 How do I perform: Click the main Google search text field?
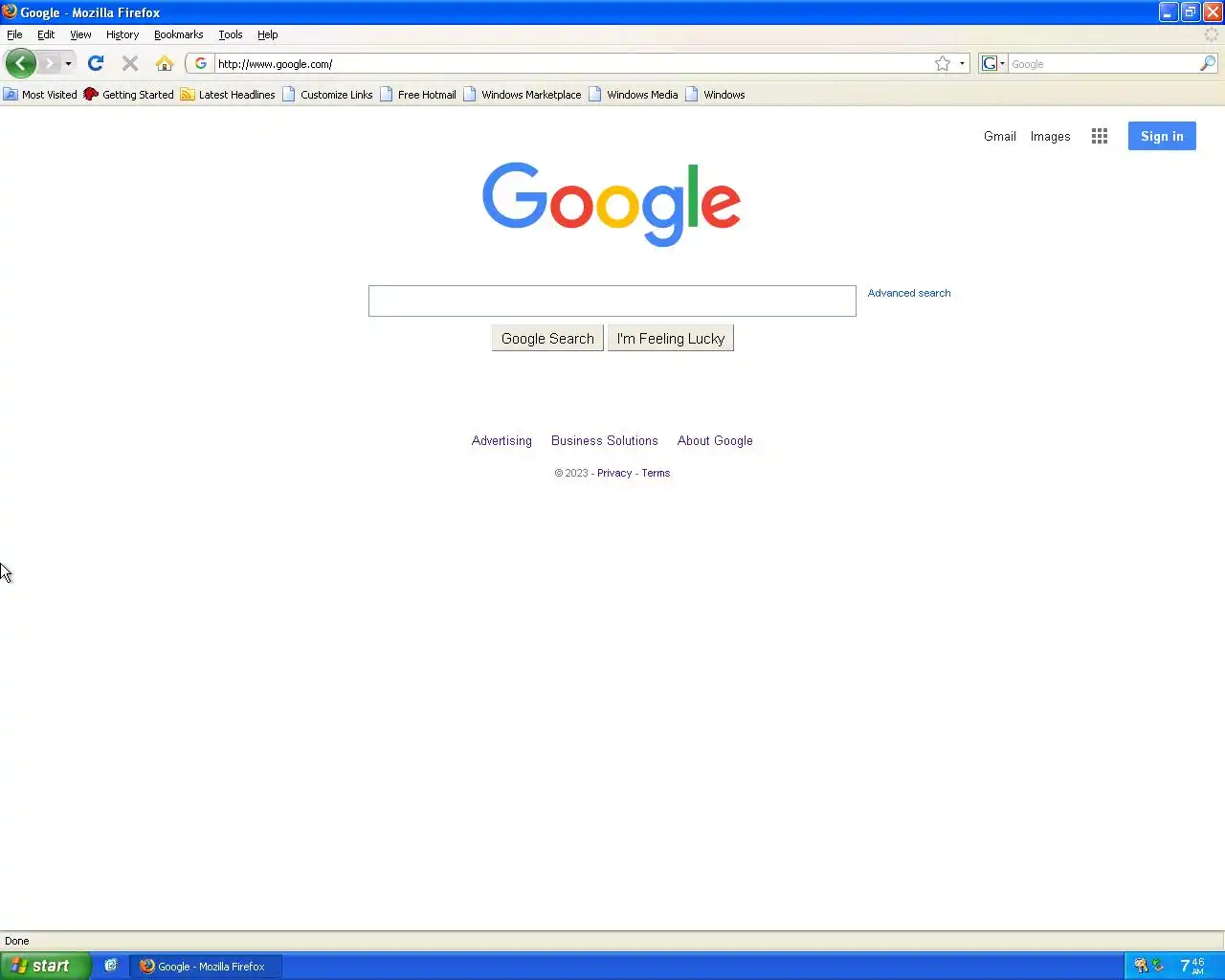pyautogui.click(x=612, y=301)
